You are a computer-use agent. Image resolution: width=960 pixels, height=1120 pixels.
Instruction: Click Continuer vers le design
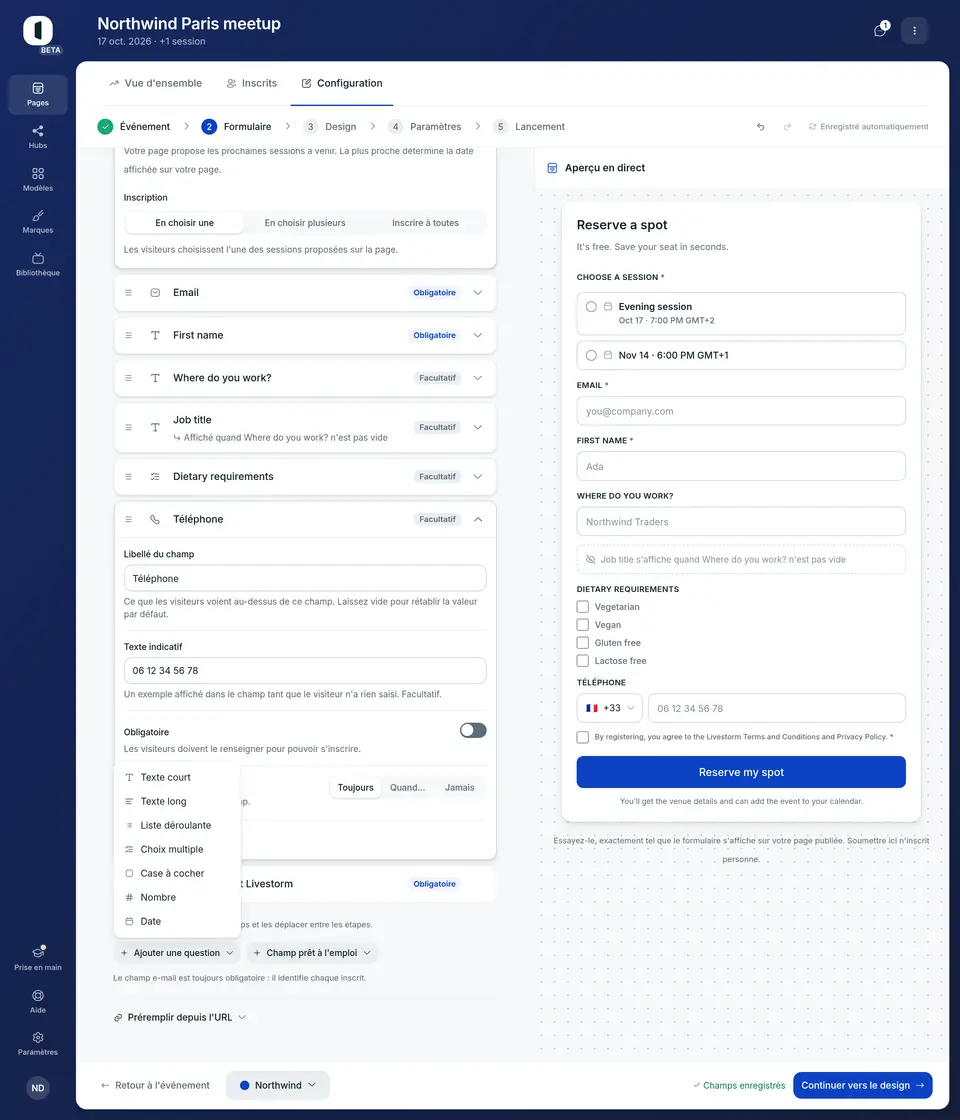coord(863,1085)
